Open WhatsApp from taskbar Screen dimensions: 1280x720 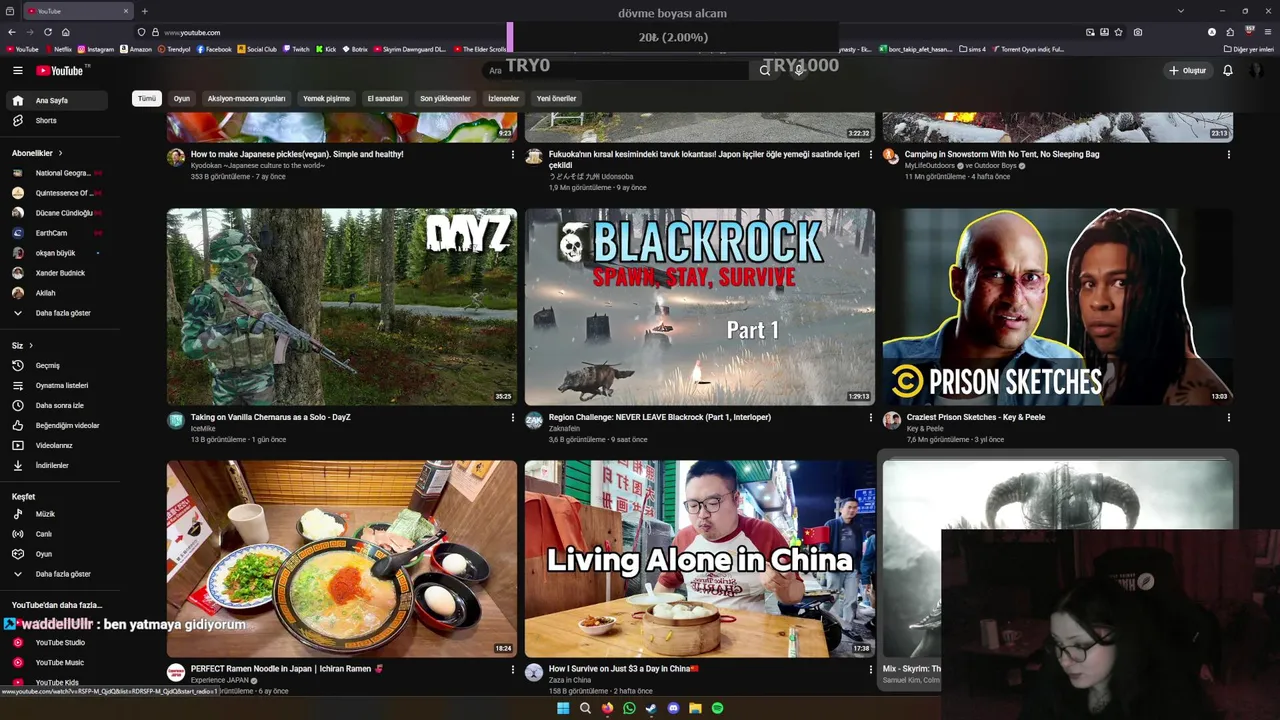[629, 708]
